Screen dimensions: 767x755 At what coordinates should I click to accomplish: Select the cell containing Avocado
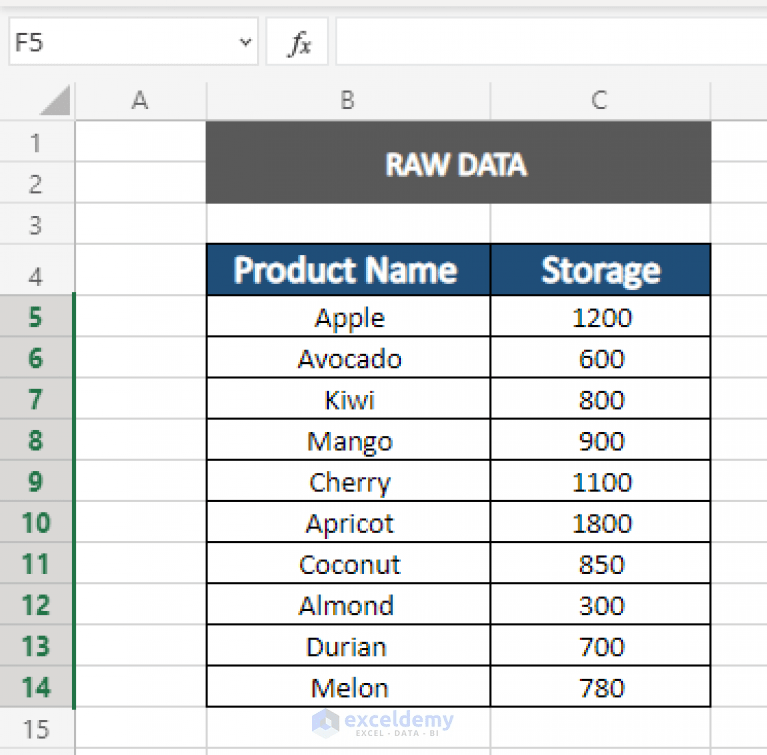click(348, 357)
